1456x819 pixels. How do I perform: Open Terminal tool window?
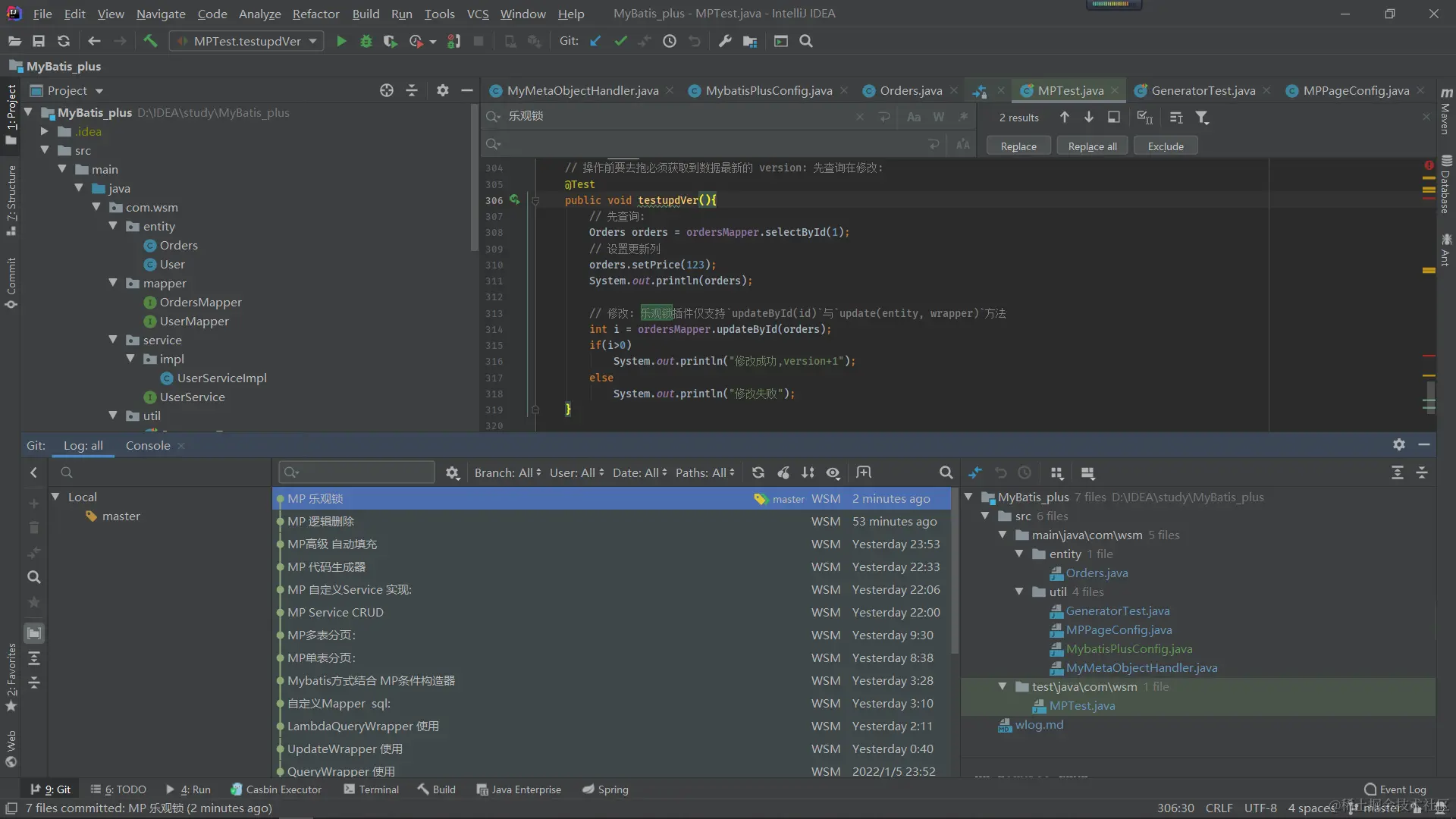[371, 789]
